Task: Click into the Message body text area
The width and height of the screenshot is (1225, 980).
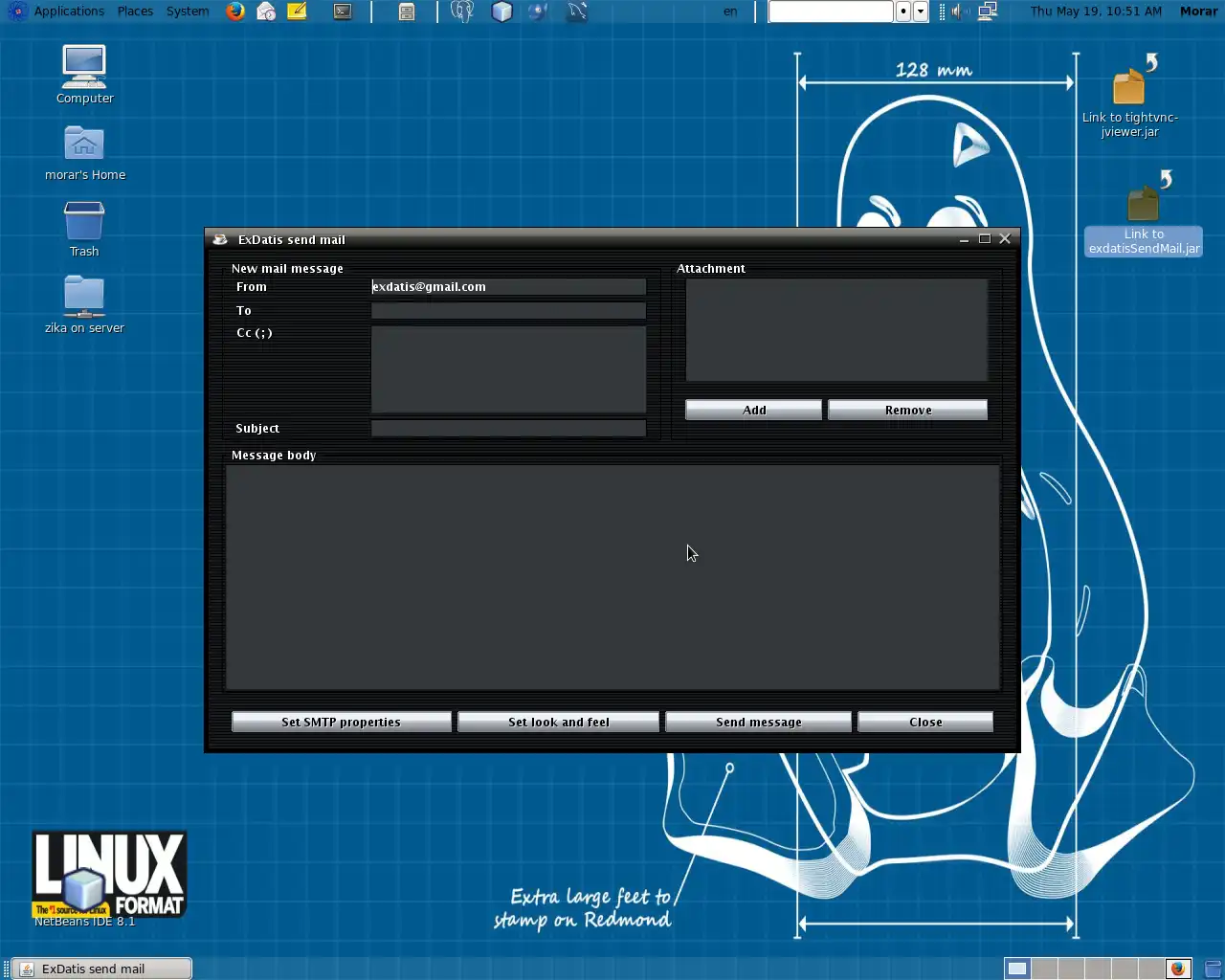Action: (x=612, y=577)
